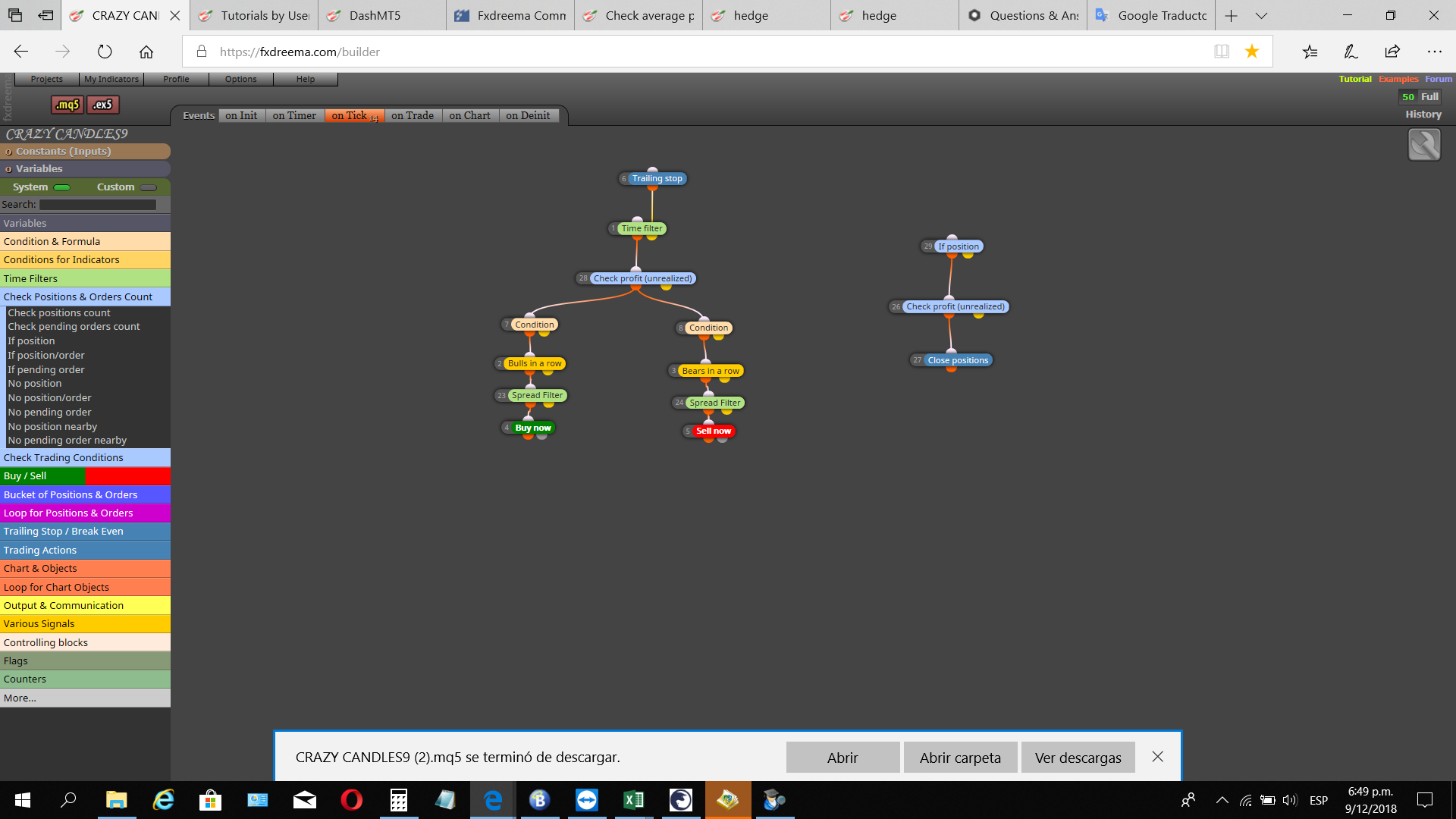Dismiss the download notification bar

(1157, 757)
